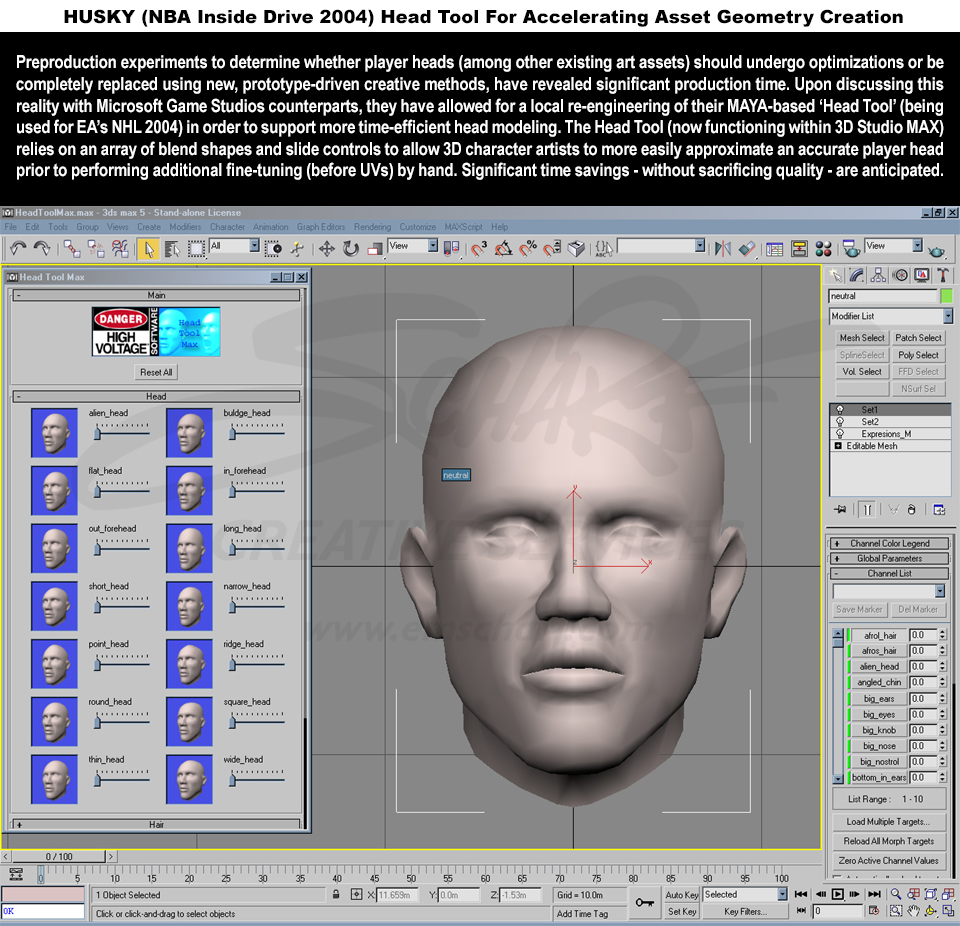Open the Rendering menu
Image resolution: width=960 pixels, height=926 pixels.
pyautogui.click(x=372, y=227)
